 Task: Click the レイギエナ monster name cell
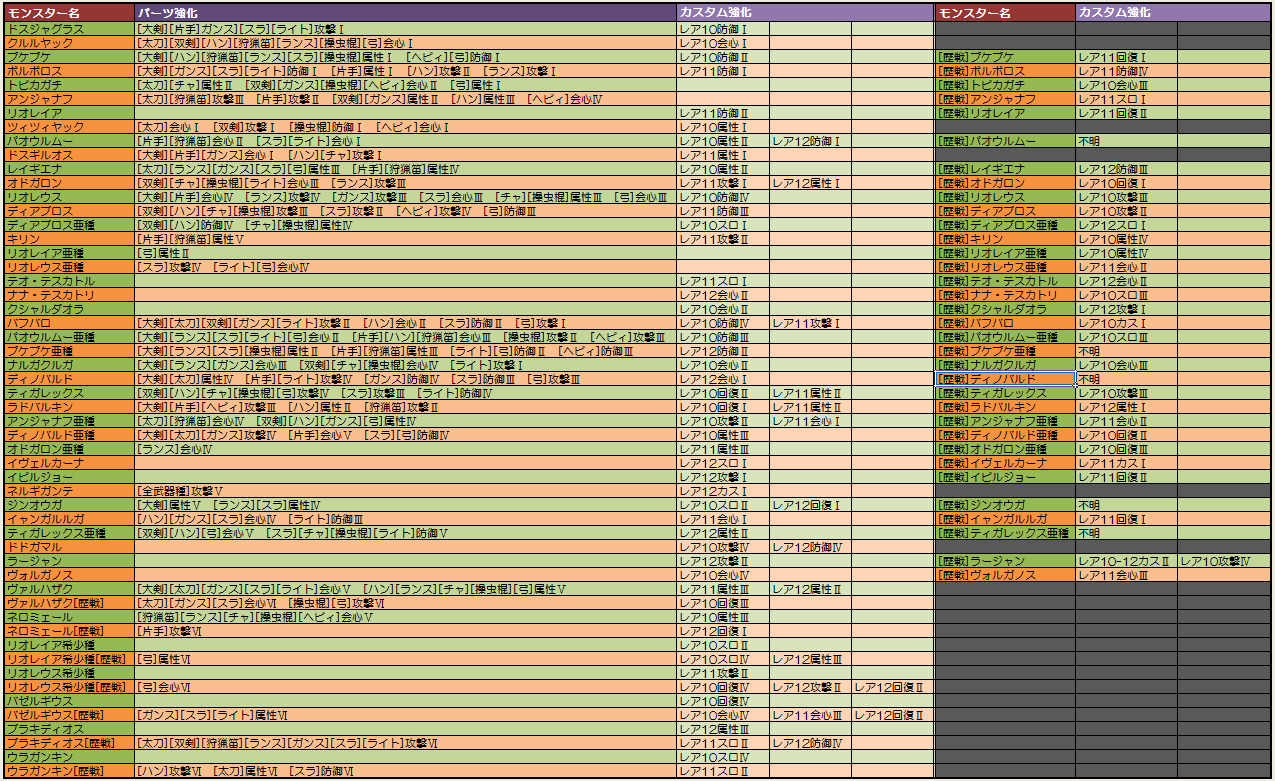pos(69,169)
